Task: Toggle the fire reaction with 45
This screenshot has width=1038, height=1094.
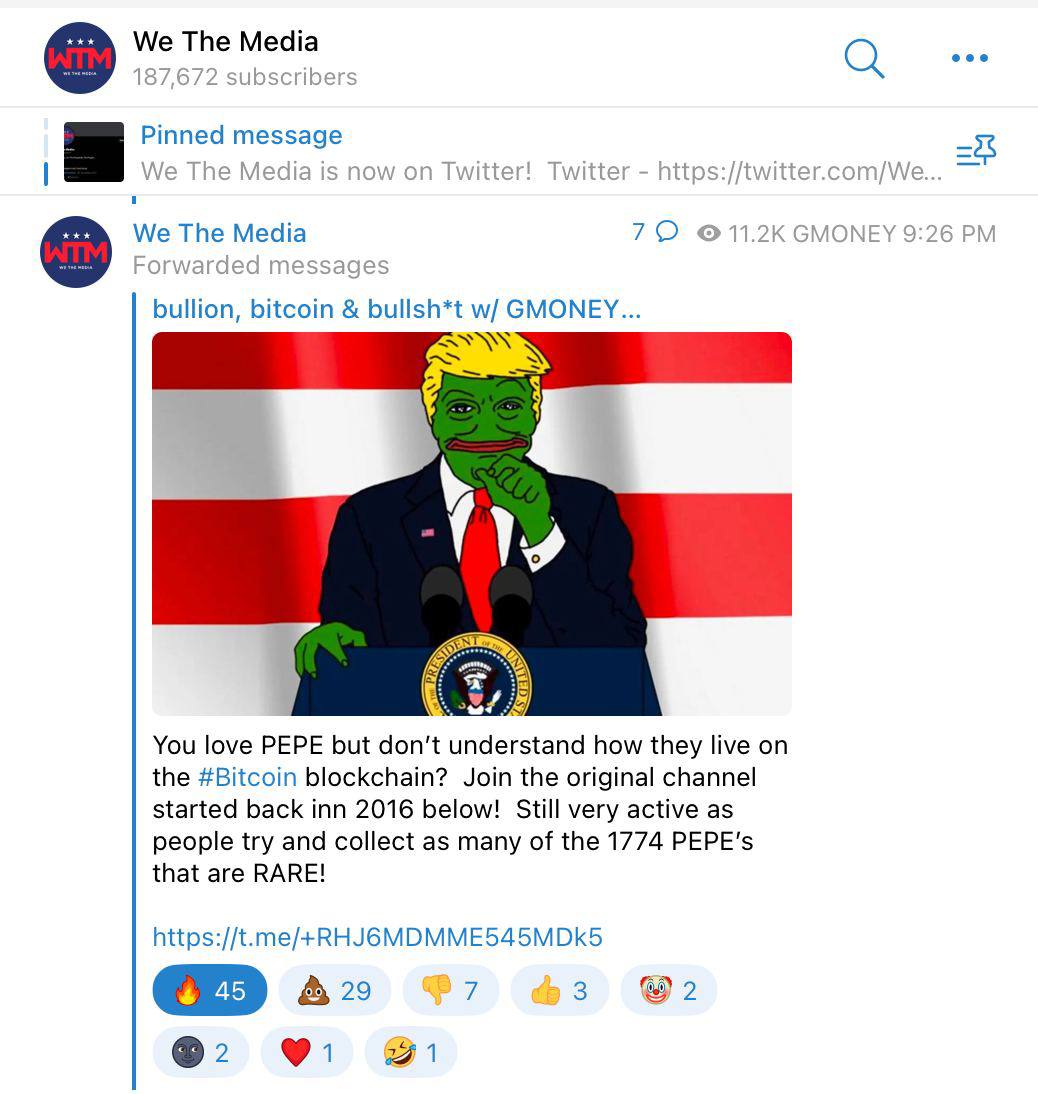Action: tap(209, 990)
